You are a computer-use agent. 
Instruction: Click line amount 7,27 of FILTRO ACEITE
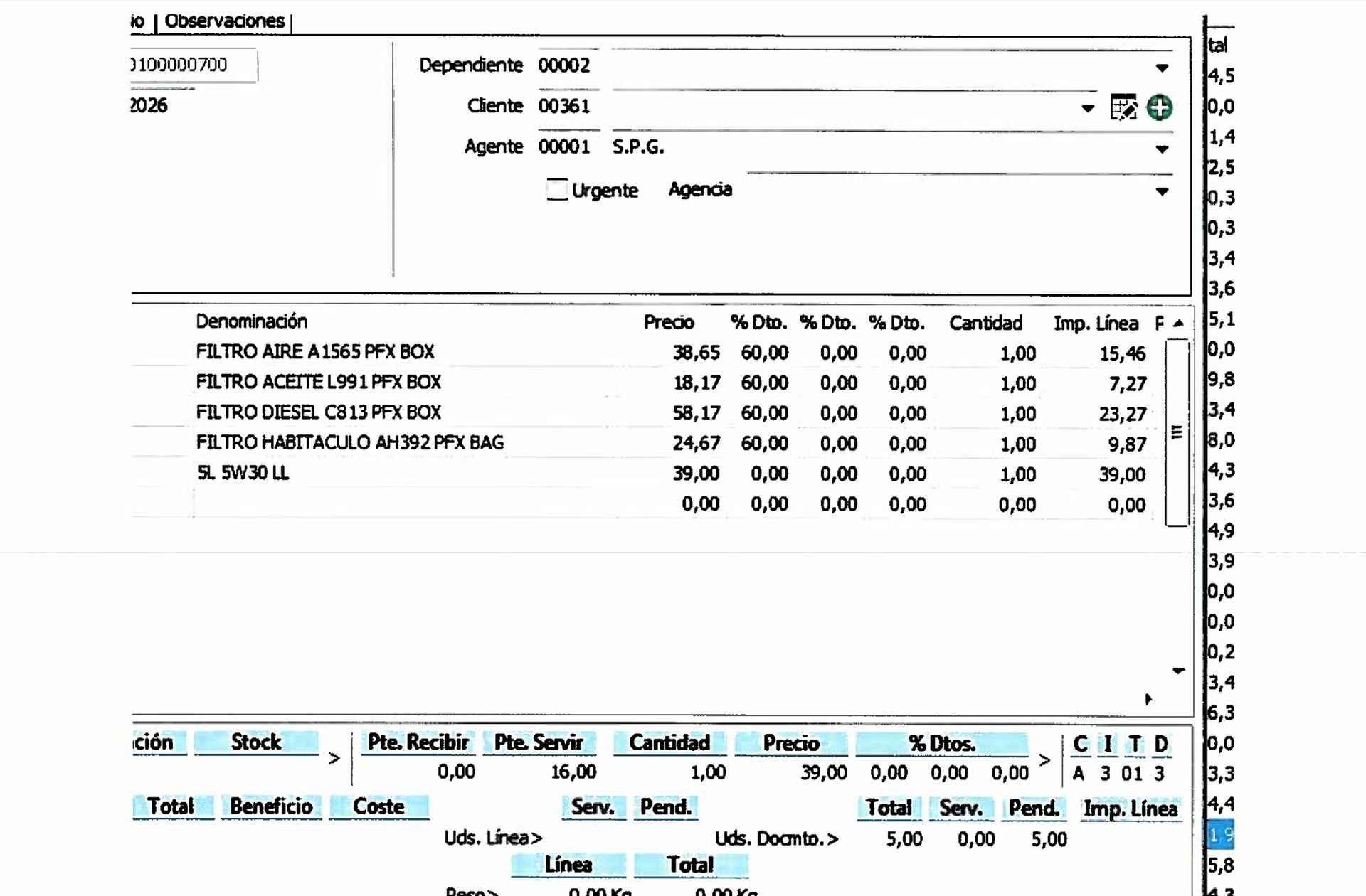click(x=1128, y=384)
